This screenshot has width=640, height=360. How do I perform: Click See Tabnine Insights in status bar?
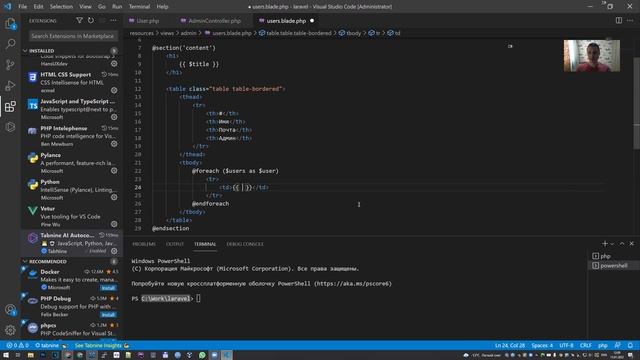click(x=102, y=345)
